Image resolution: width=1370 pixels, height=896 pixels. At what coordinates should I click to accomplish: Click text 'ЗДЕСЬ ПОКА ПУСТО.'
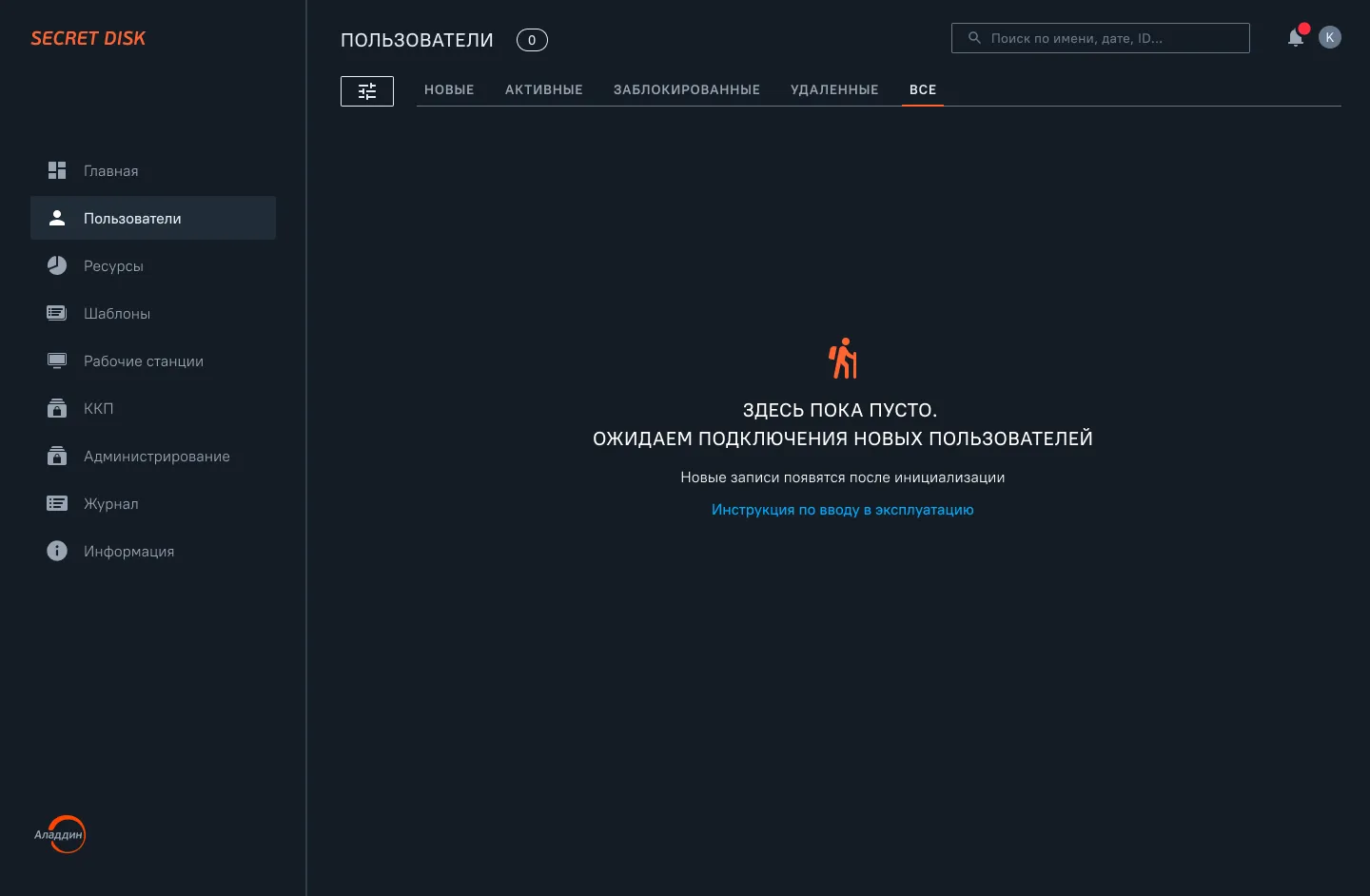(840, 410)
